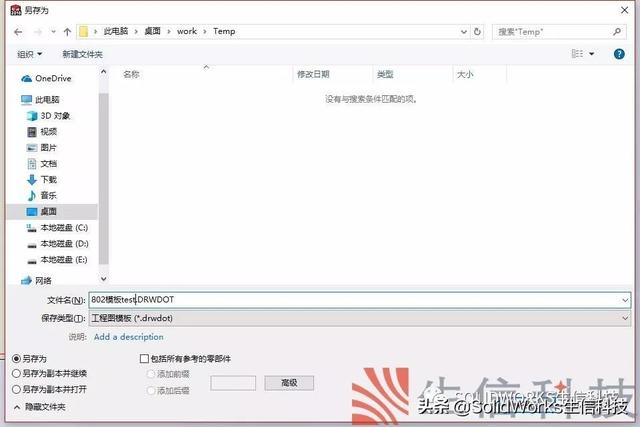Open 文档 folder in sidebar
640x427 pixels.
pyautogui.click(x=42, y=164)
